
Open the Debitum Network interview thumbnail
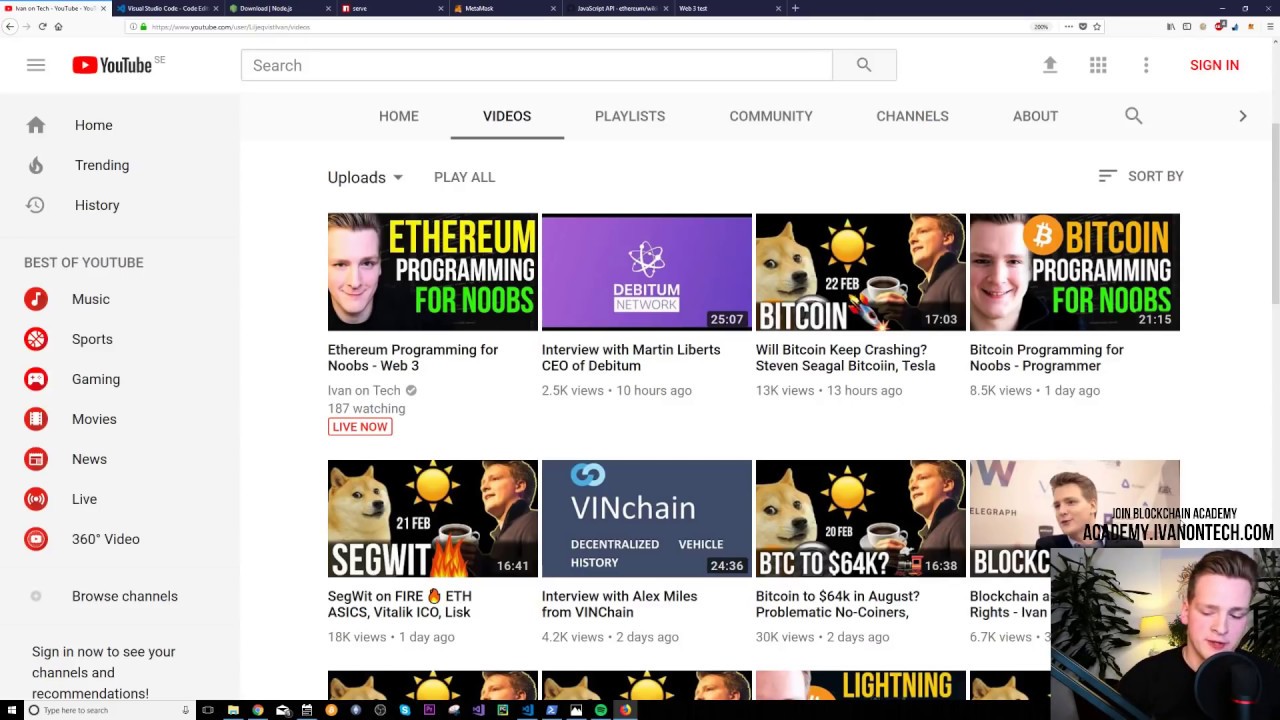[x=646, y=272]
